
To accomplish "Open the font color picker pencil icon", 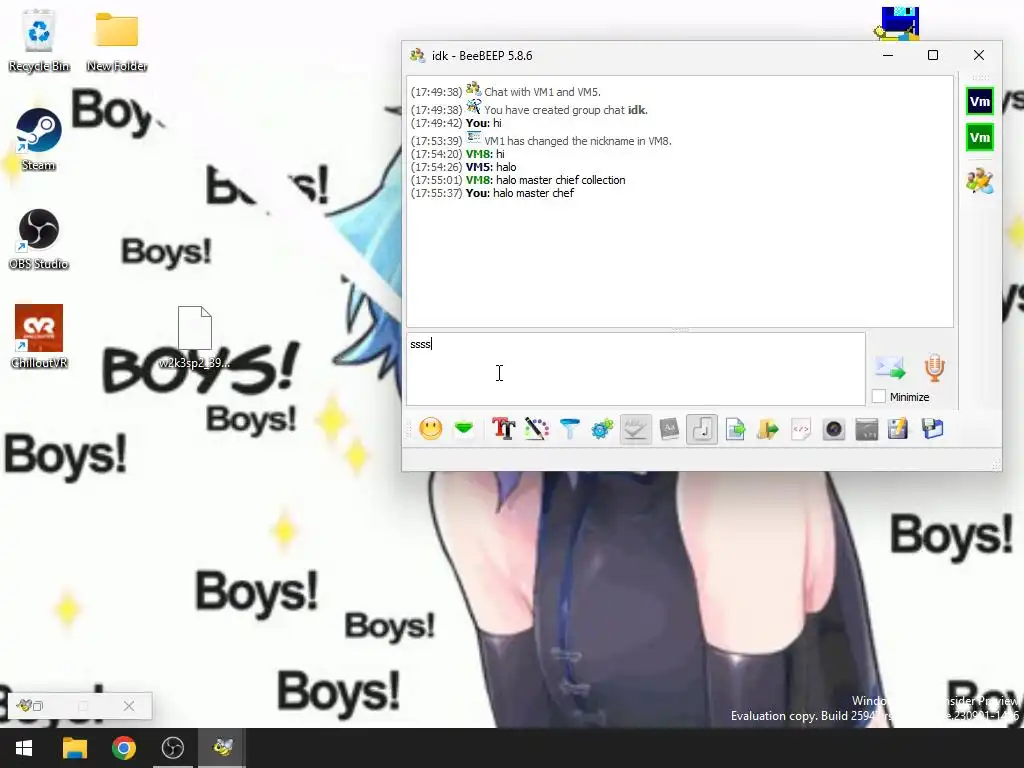I will [536, 429].
